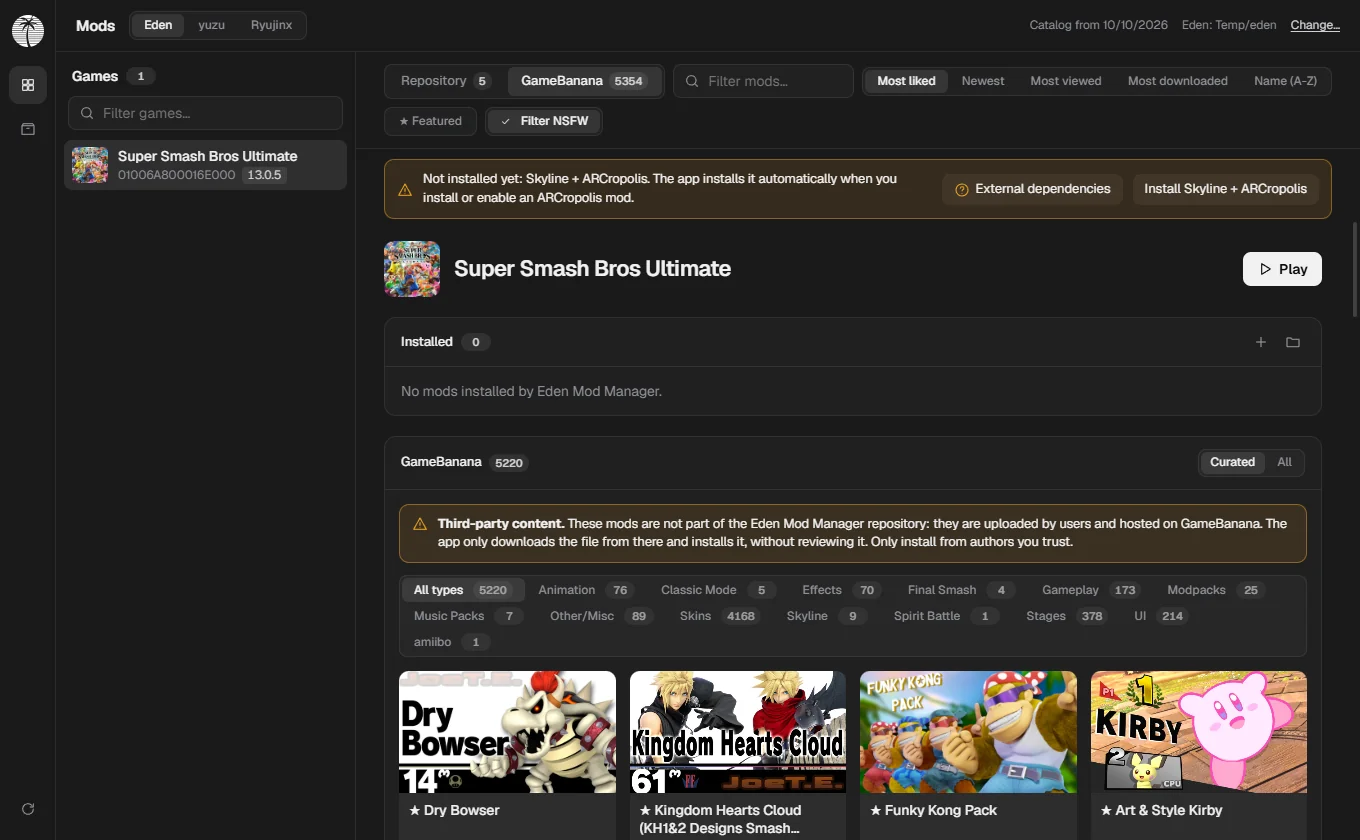Switch to the Ryujinx emulator tab
1360x840 pixels.
click(271, 25)
